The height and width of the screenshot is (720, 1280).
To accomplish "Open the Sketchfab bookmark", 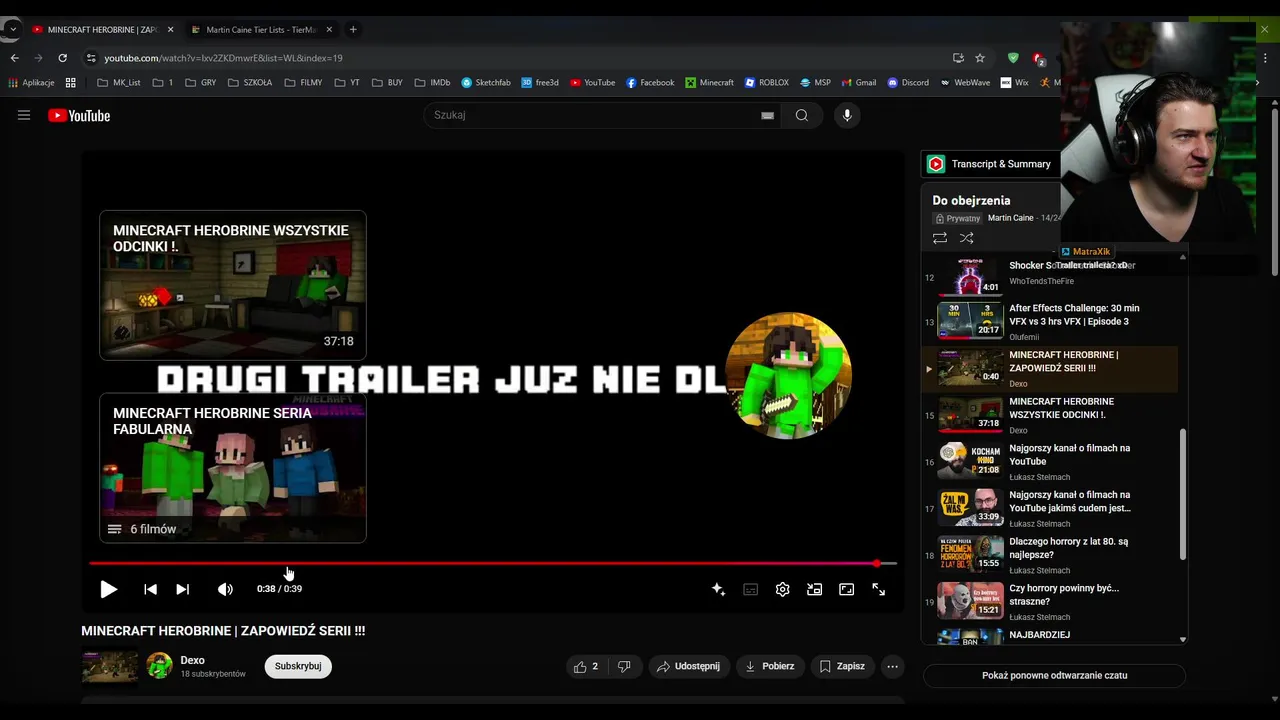I will click(486, 83).
